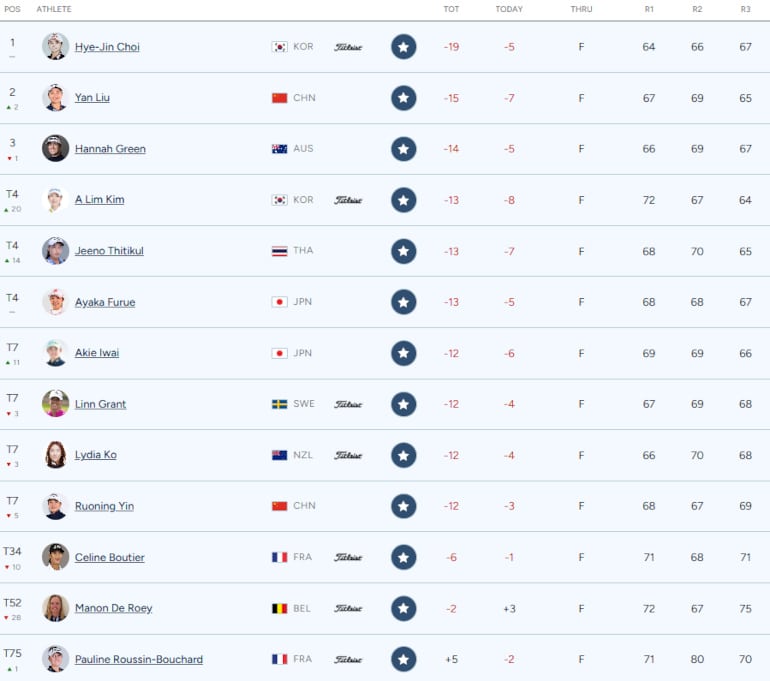770x681 pixels.
Task: Click the Belgium flag for Manon De Roey
Action: tap(280, 608)
